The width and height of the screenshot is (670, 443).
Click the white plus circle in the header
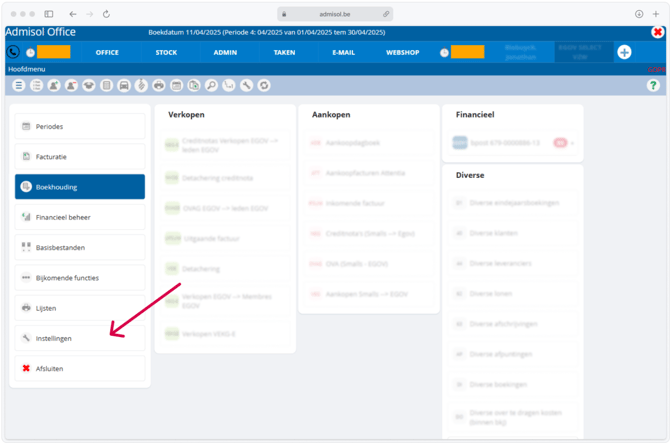[x=624, y=52]
